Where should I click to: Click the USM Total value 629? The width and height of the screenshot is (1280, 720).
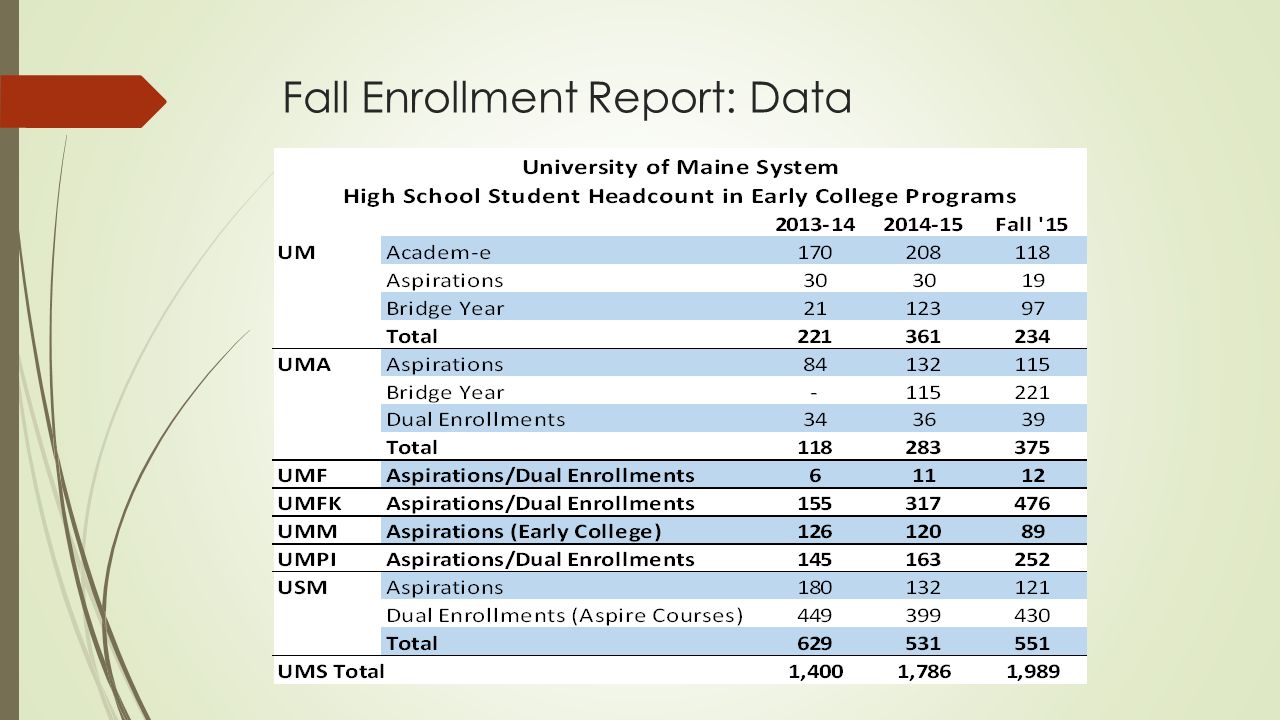pyautogui.click(x=815, y=642)
